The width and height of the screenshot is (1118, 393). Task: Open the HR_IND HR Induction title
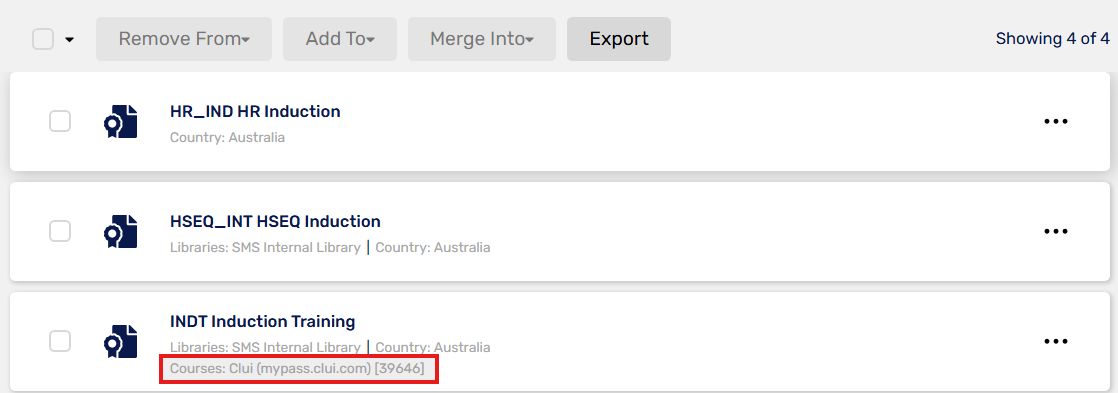tap(255, 111)
